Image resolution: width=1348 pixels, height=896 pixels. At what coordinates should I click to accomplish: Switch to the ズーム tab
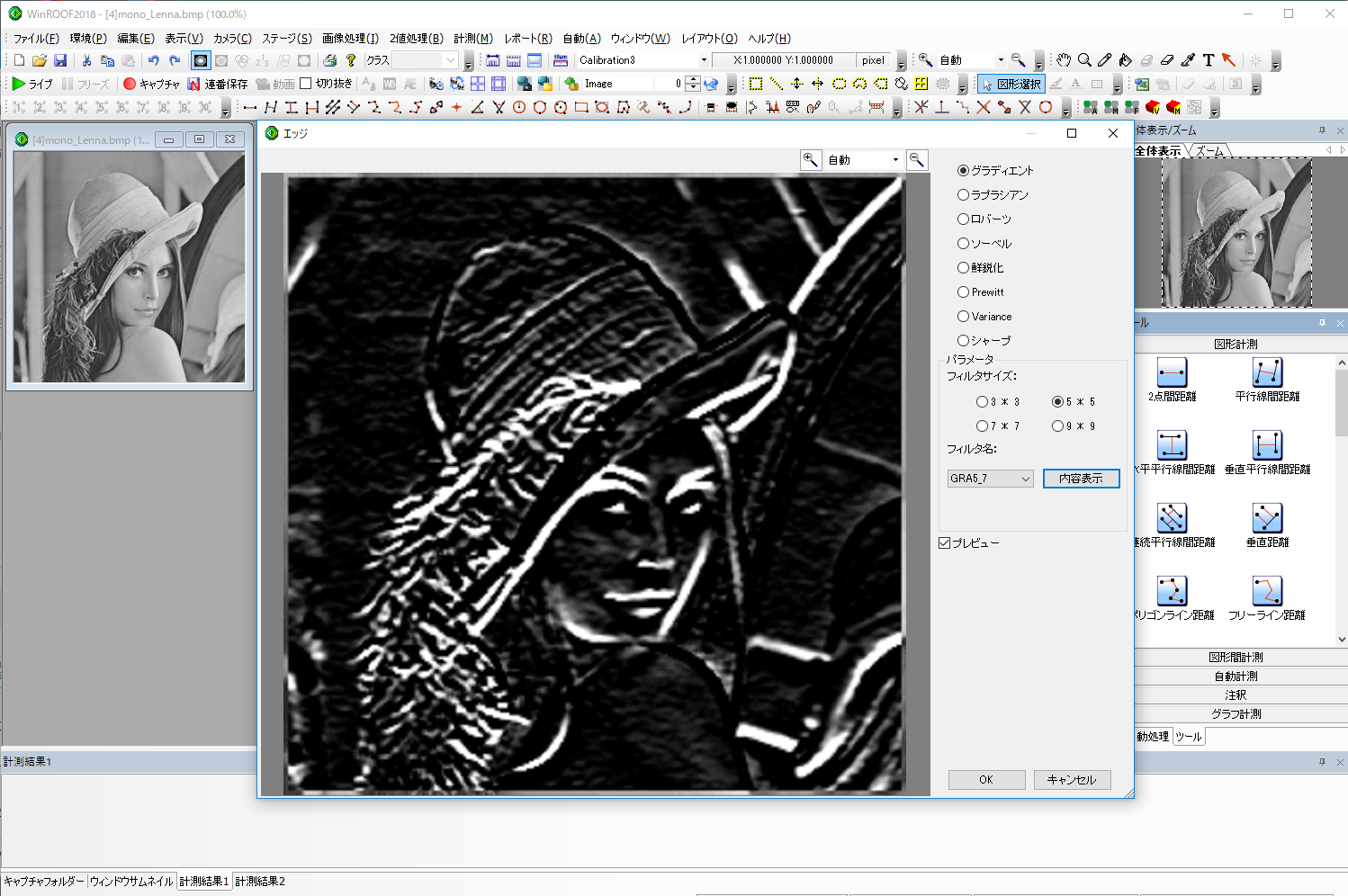pyautogui.click(x=1209, y=151)
